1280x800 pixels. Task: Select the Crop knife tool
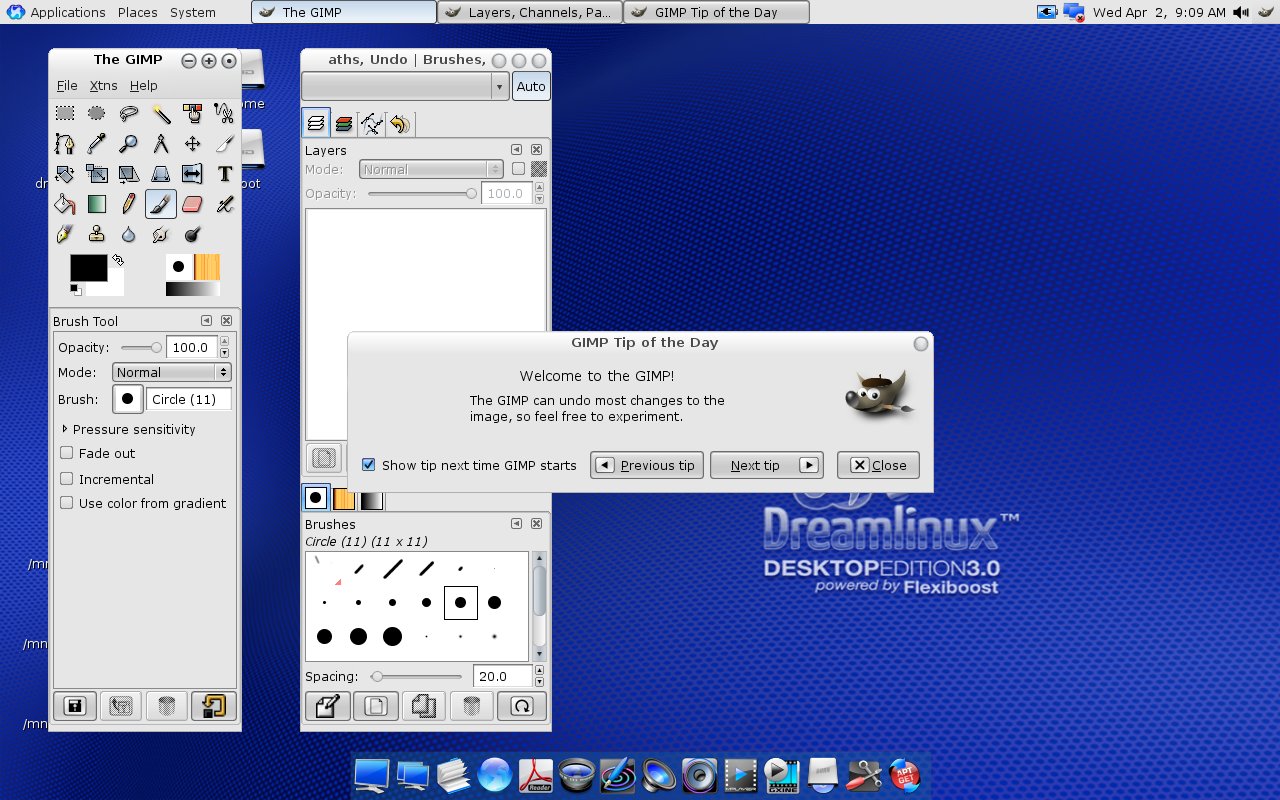225,144
